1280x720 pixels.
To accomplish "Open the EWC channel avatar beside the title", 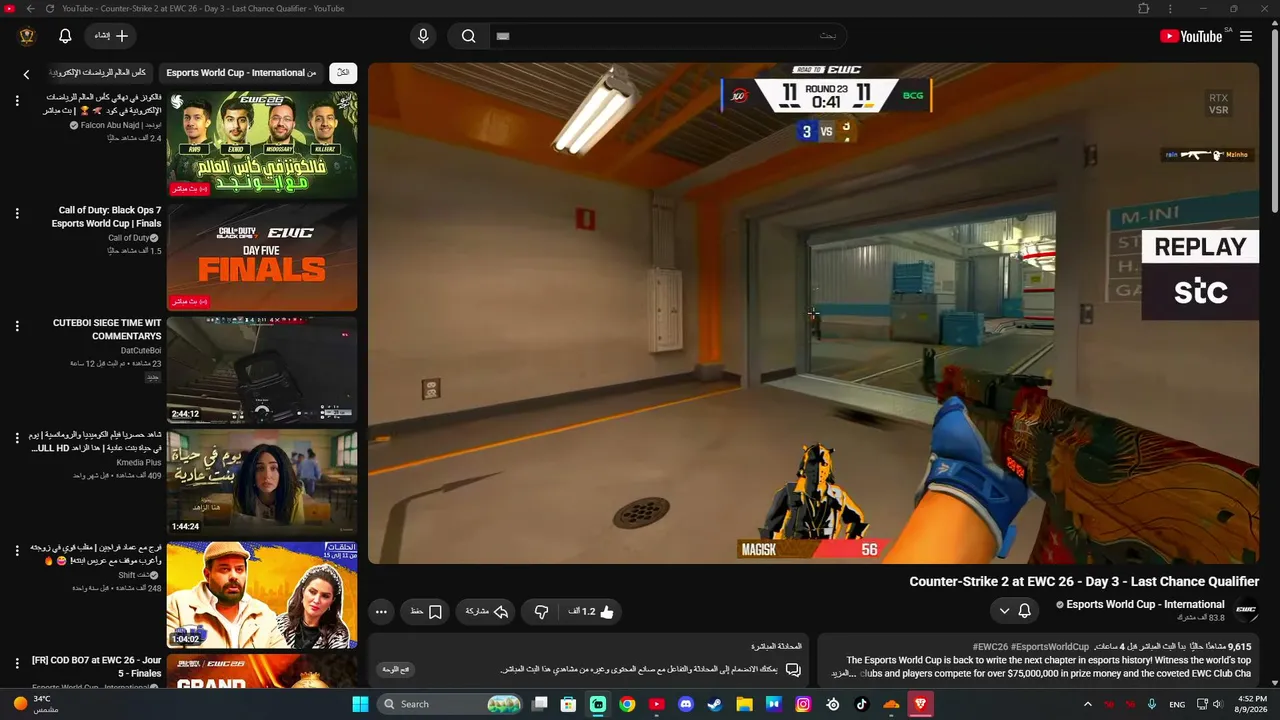I will [1246, 610].
